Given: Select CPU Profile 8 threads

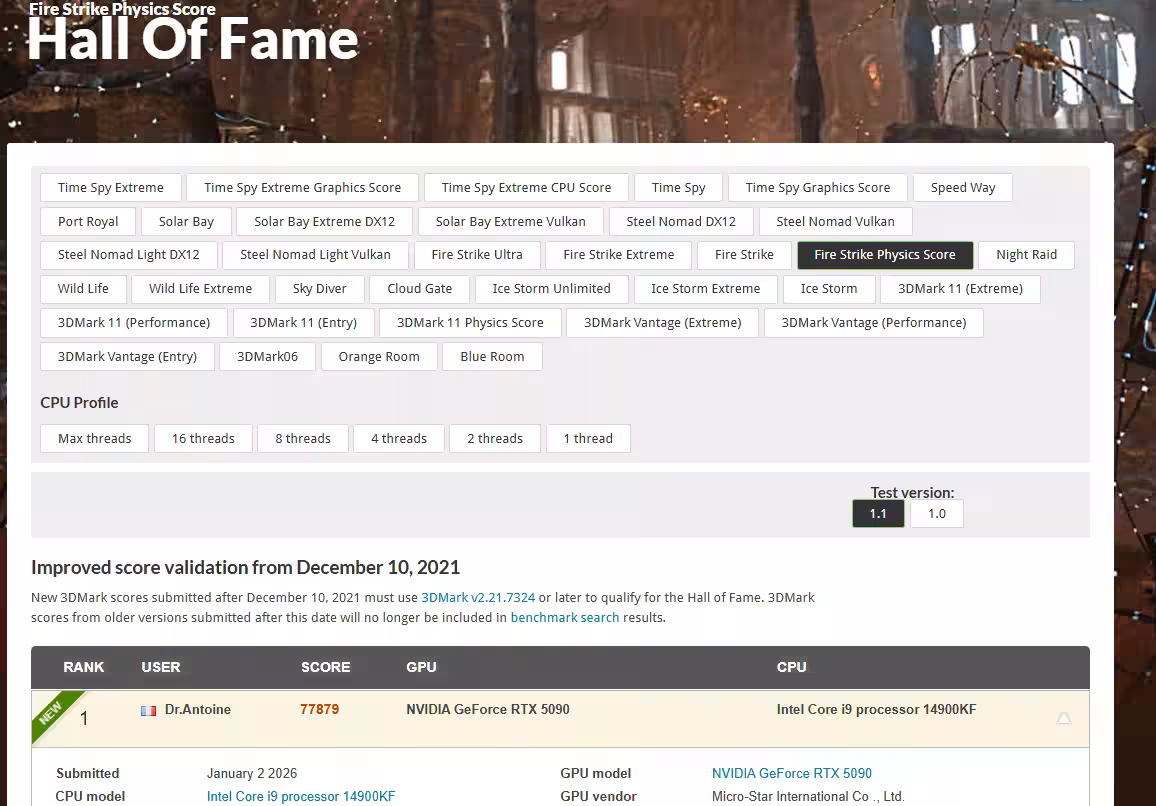Looking at the screenshot, I should pyautogui.click(x=302, y=439).
